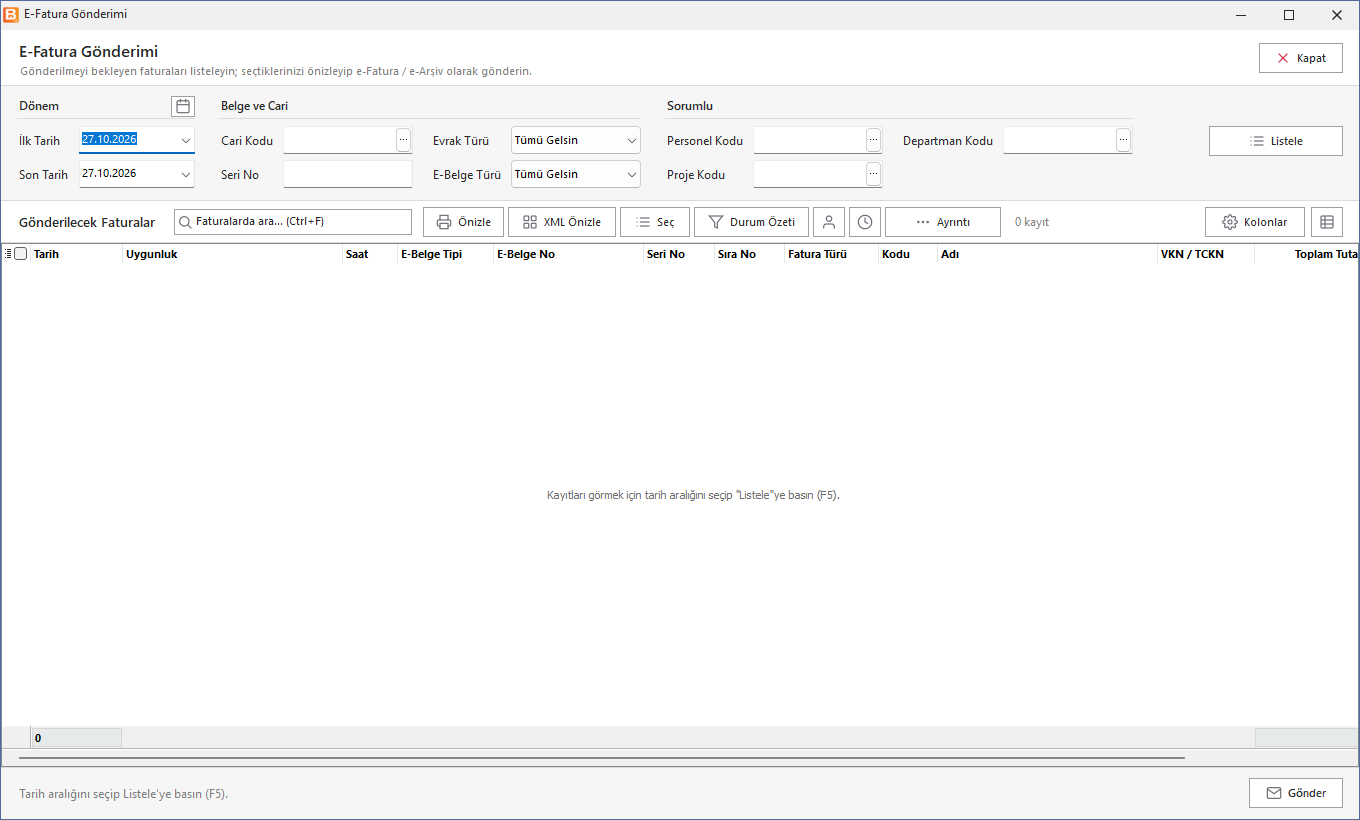Expand the İlk Tarih date dropdown
The width and height of the screenshot is (1360, 820).
(186, 141)
